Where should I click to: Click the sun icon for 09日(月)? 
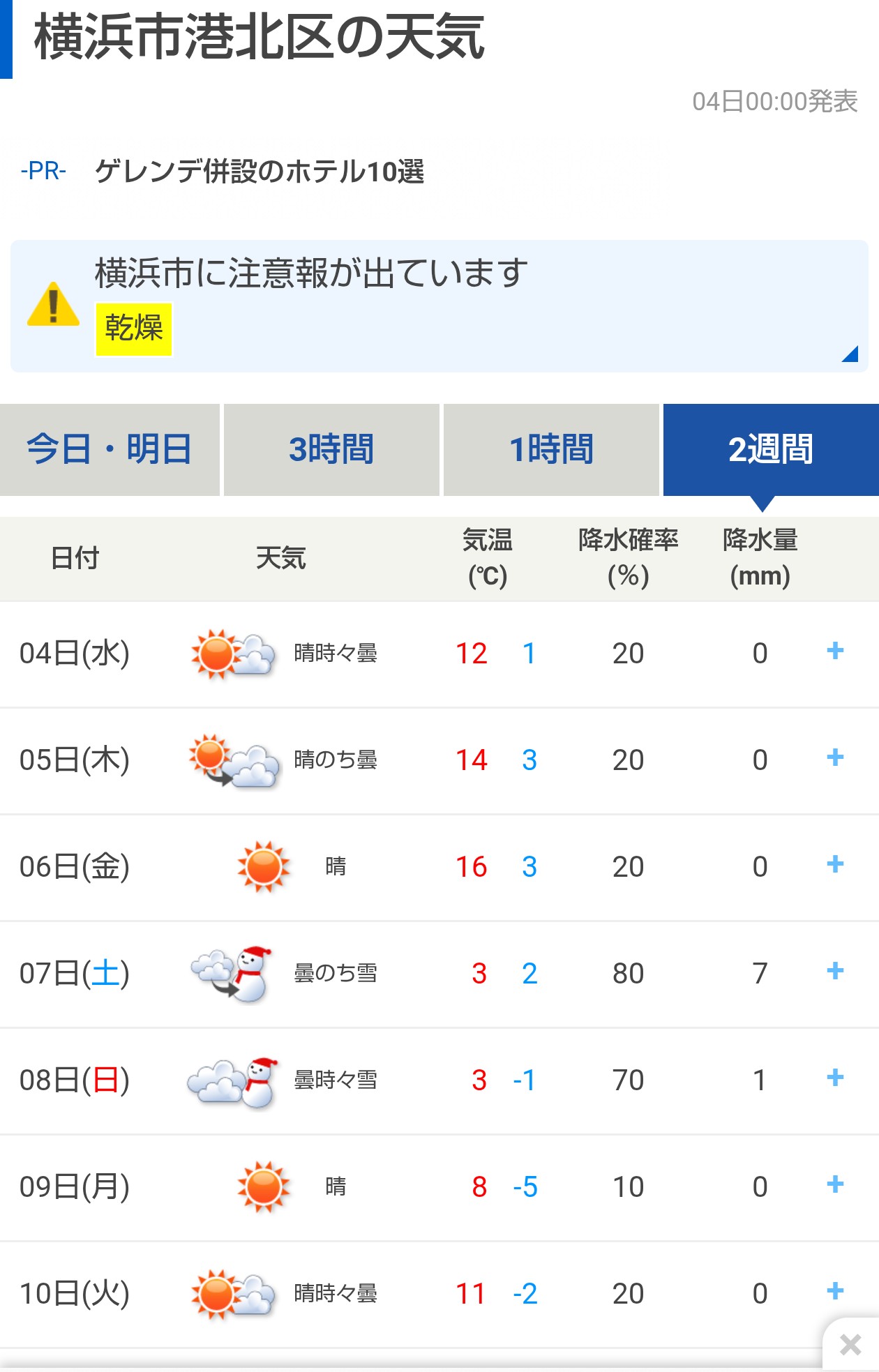pos(263,1186)
